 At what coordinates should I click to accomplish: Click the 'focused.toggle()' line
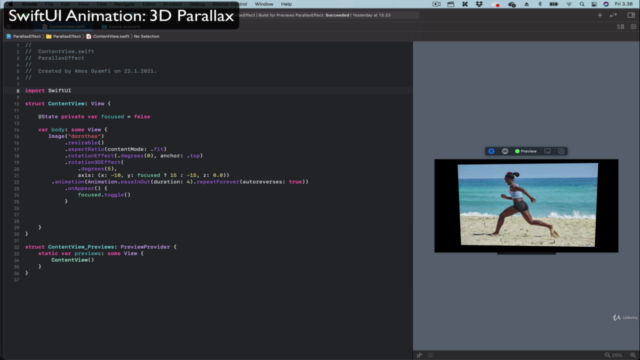tap(104, 195)
